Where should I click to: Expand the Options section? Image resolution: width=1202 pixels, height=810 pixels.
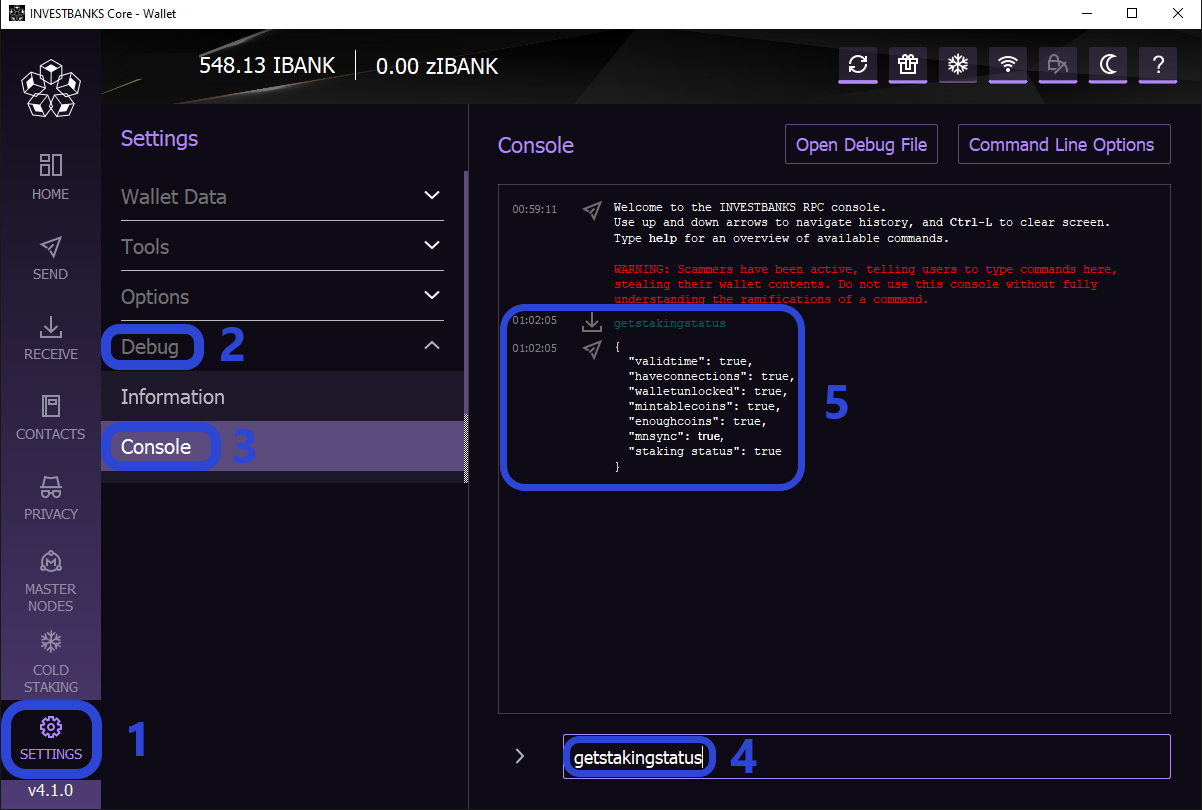[282, 296]
